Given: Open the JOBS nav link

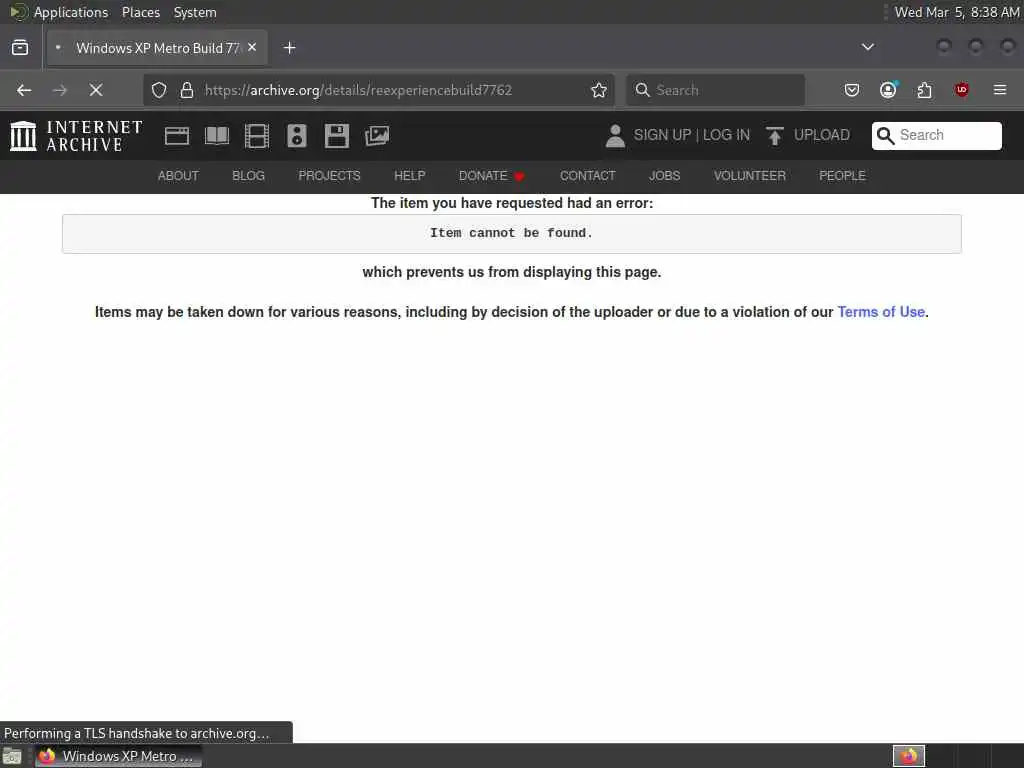Looking at the screenshot, I should click(664, 176).
